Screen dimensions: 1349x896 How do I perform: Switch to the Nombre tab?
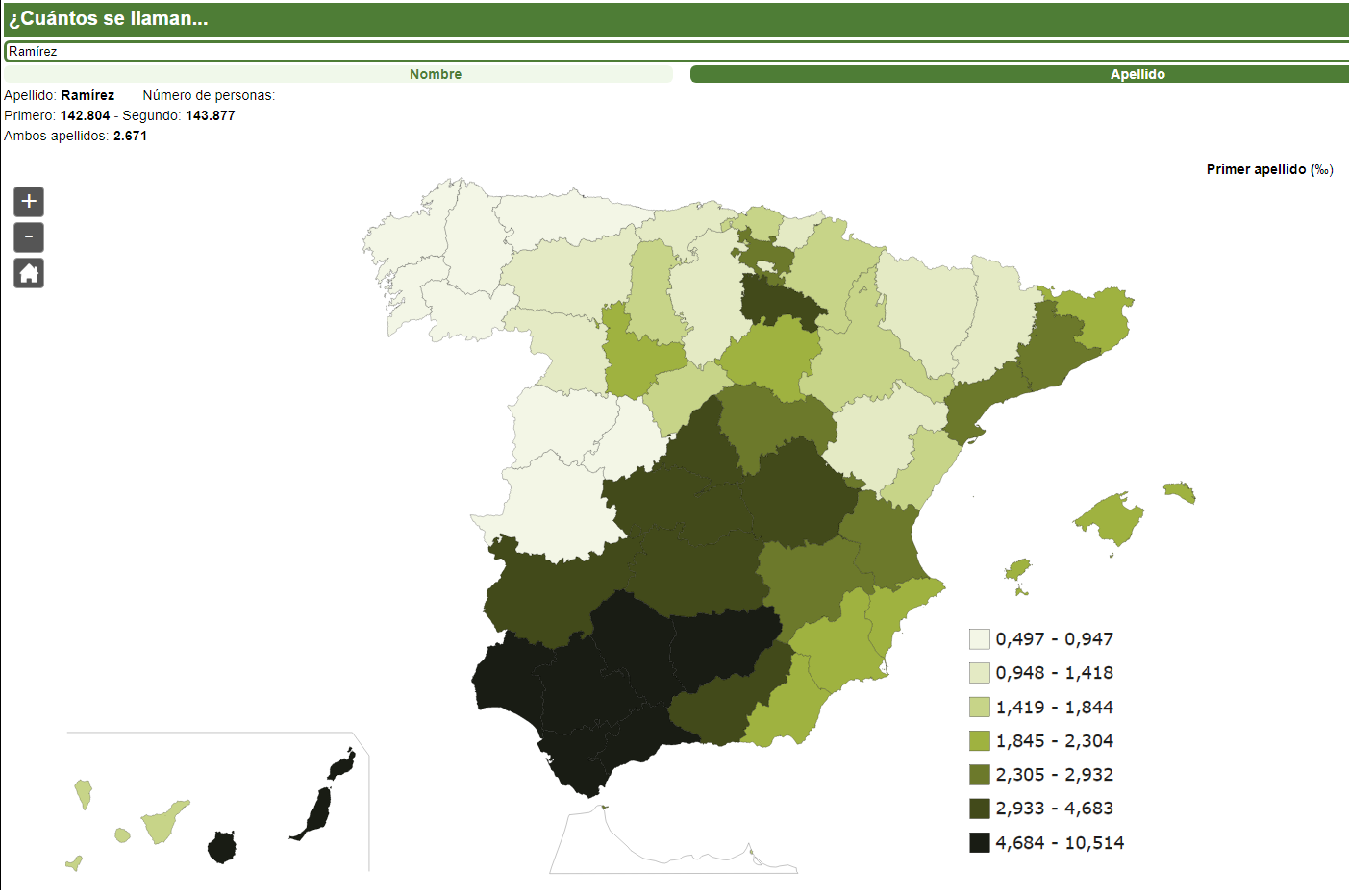pos(338,74)
